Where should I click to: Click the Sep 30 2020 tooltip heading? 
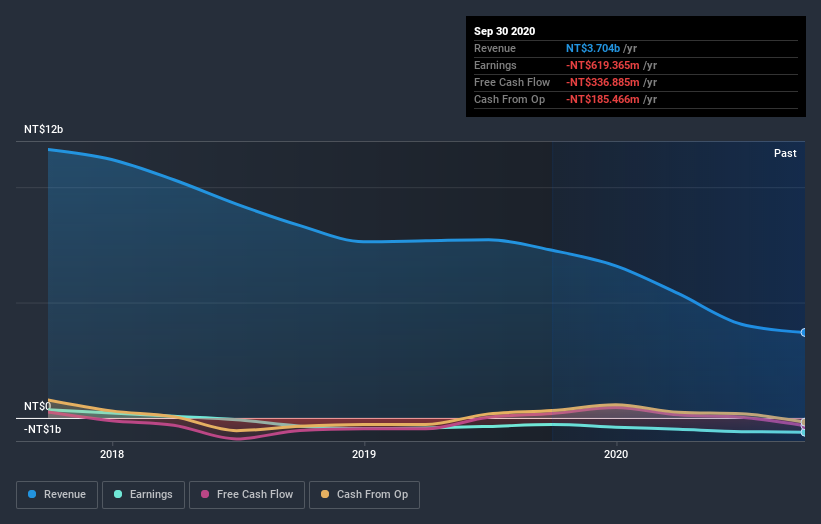click(504, 31)
